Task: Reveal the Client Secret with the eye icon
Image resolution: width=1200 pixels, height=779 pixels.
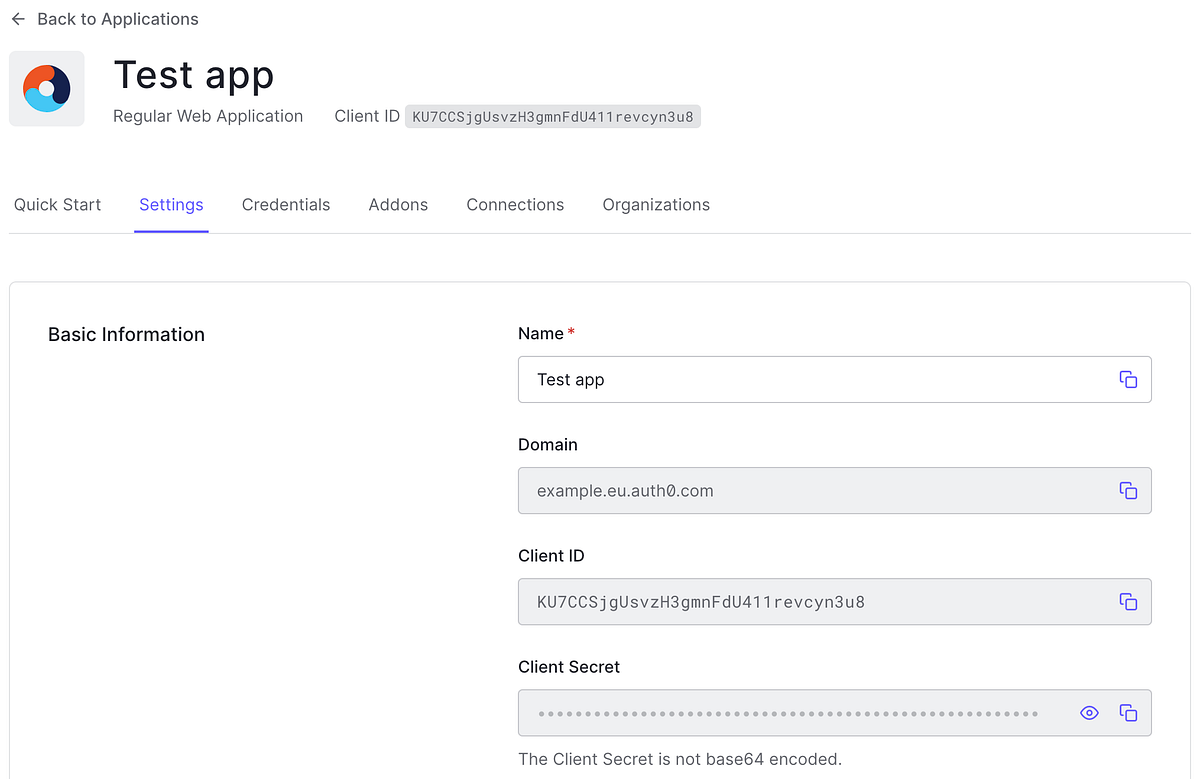Action: (1089, 713)
